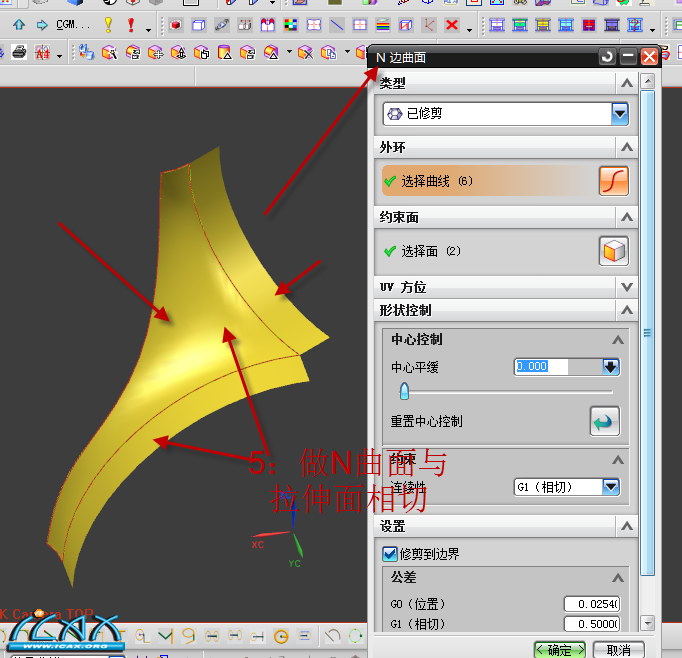Screen dimensions: 682x658
Task: Click the dialog vertical scrollbar thumb
Action: click(x=648, y=333)
